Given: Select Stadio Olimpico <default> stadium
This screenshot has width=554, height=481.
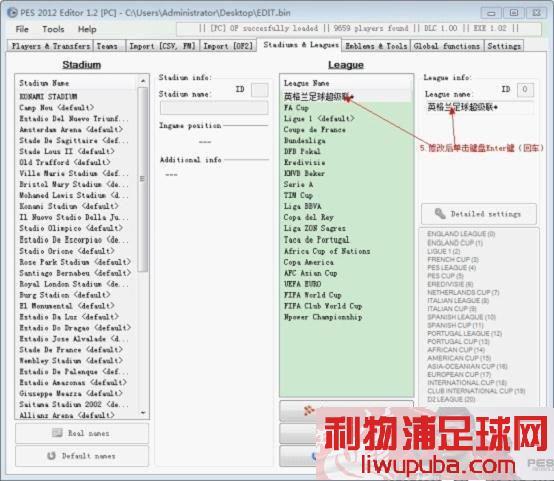Looking at the screenshot, I should pos(77,228).
